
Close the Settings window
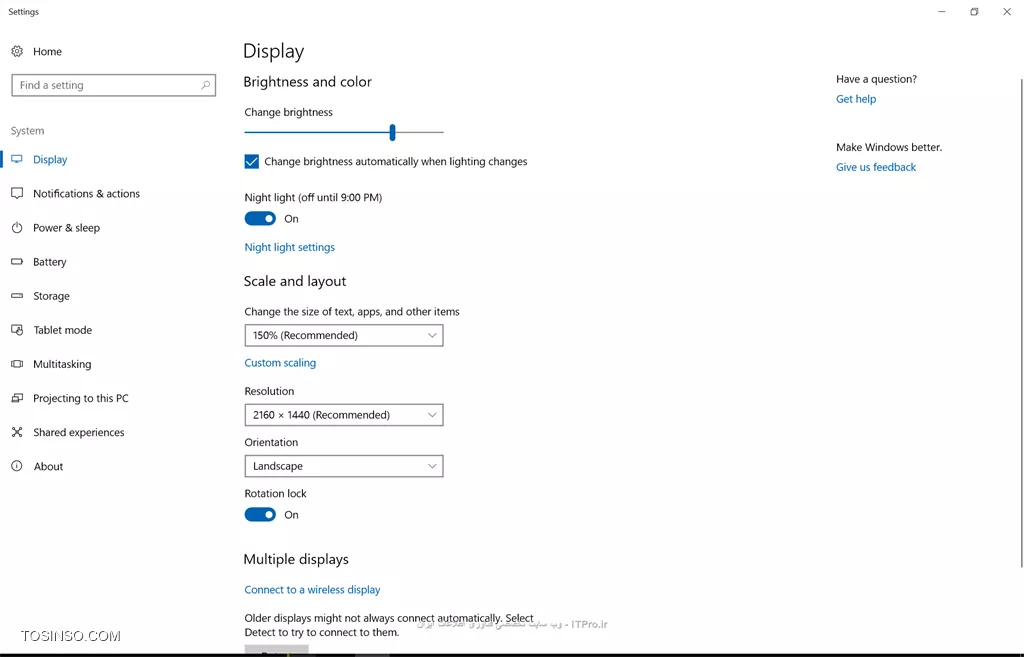[1007, 12]
